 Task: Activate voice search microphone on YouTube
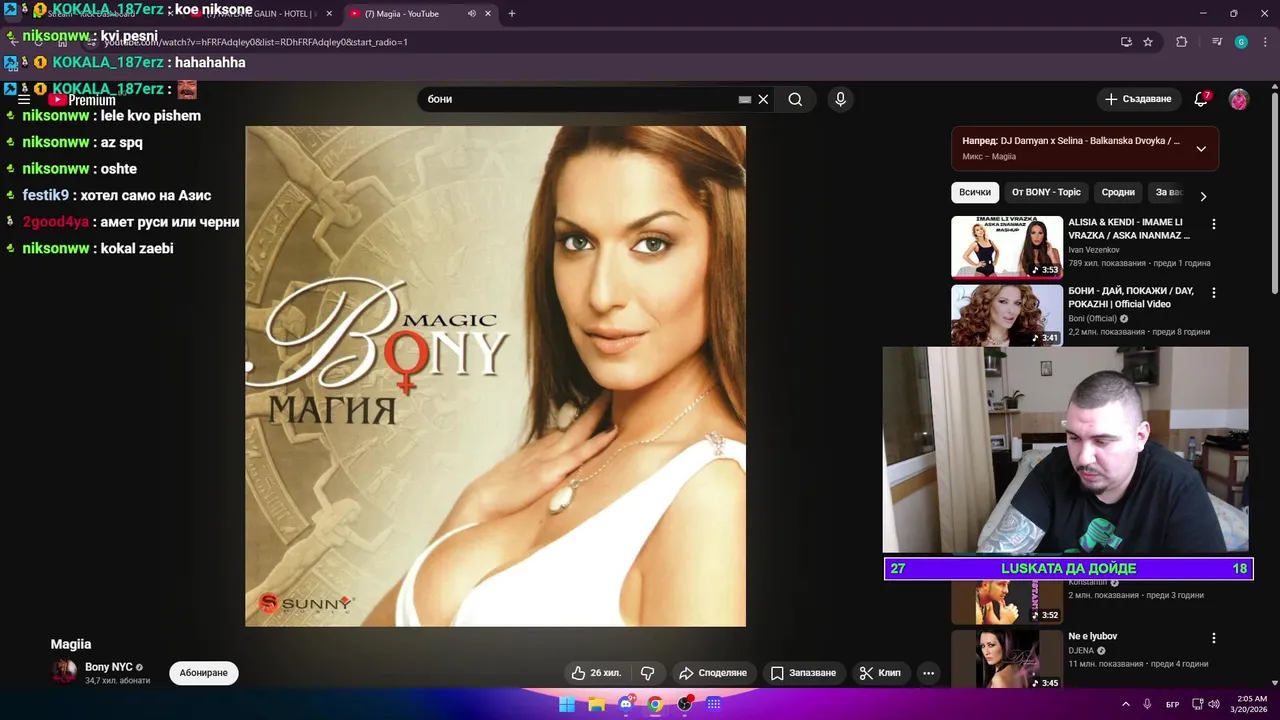pos(840,99)
